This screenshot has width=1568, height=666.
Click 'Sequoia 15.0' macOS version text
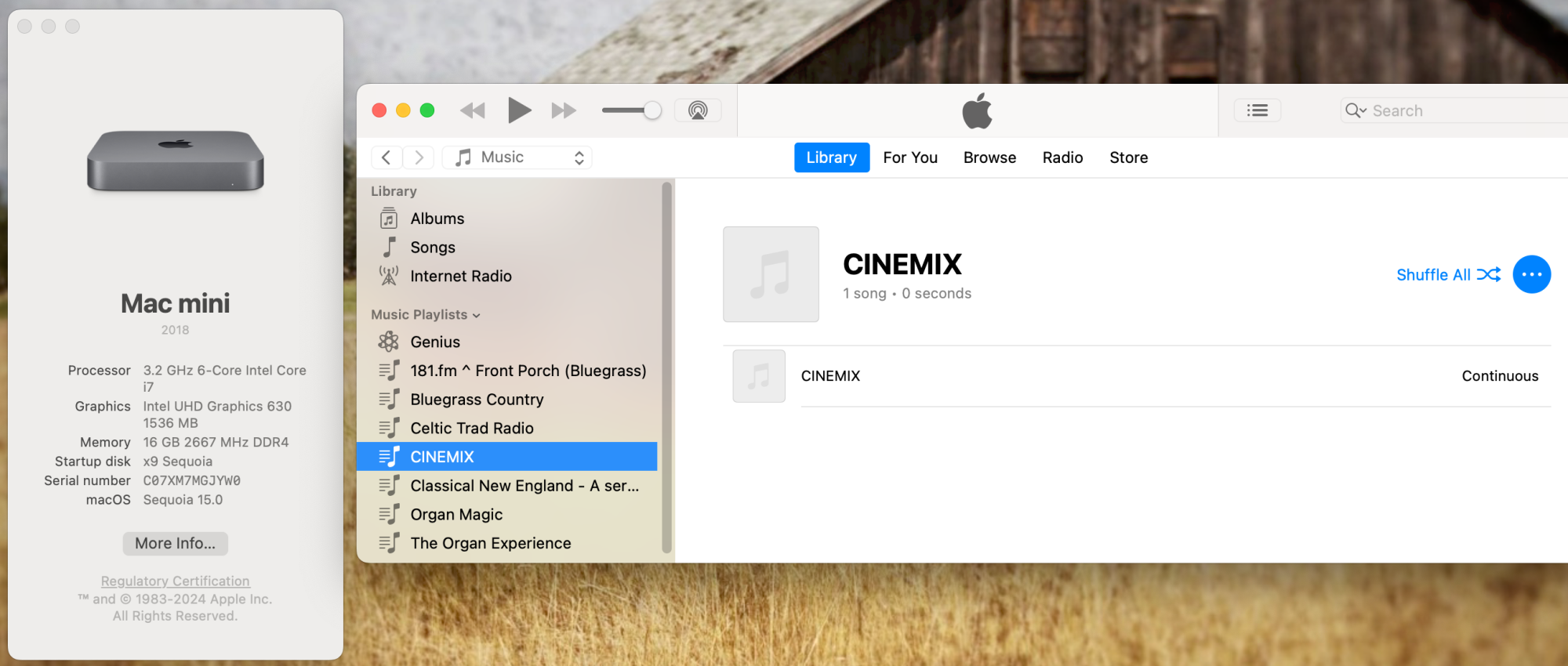(x=183, y=500)
